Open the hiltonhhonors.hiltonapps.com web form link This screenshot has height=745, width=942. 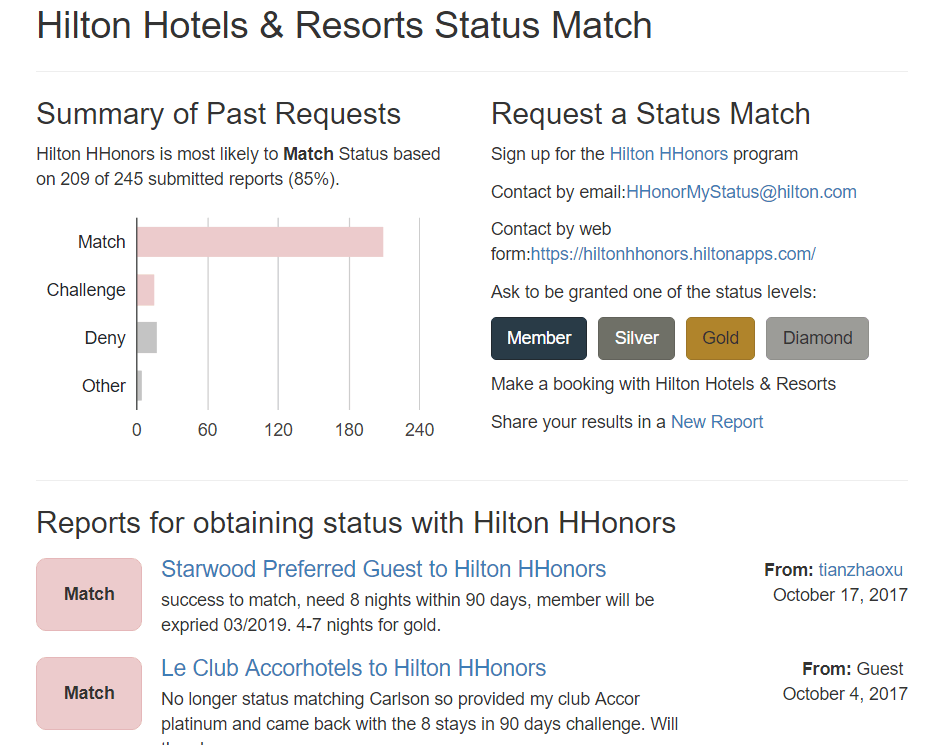(673, 254)
